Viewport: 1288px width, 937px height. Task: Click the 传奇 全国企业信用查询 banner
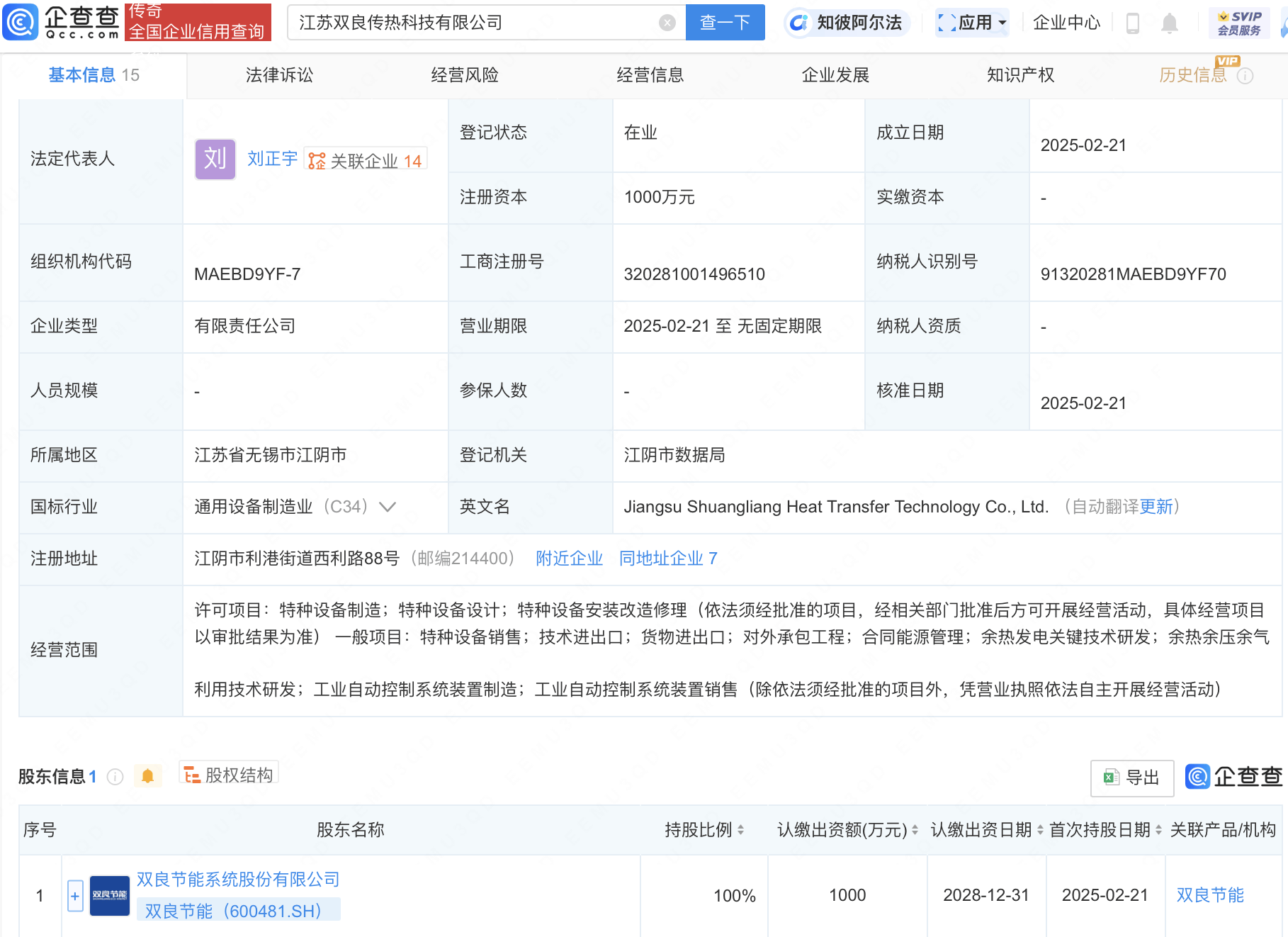pos(198,22)
